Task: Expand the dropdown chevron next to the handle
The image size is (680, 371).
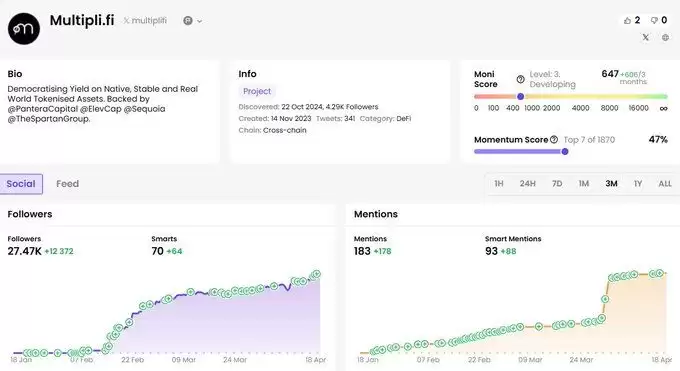Action: (x=199, y=21)
